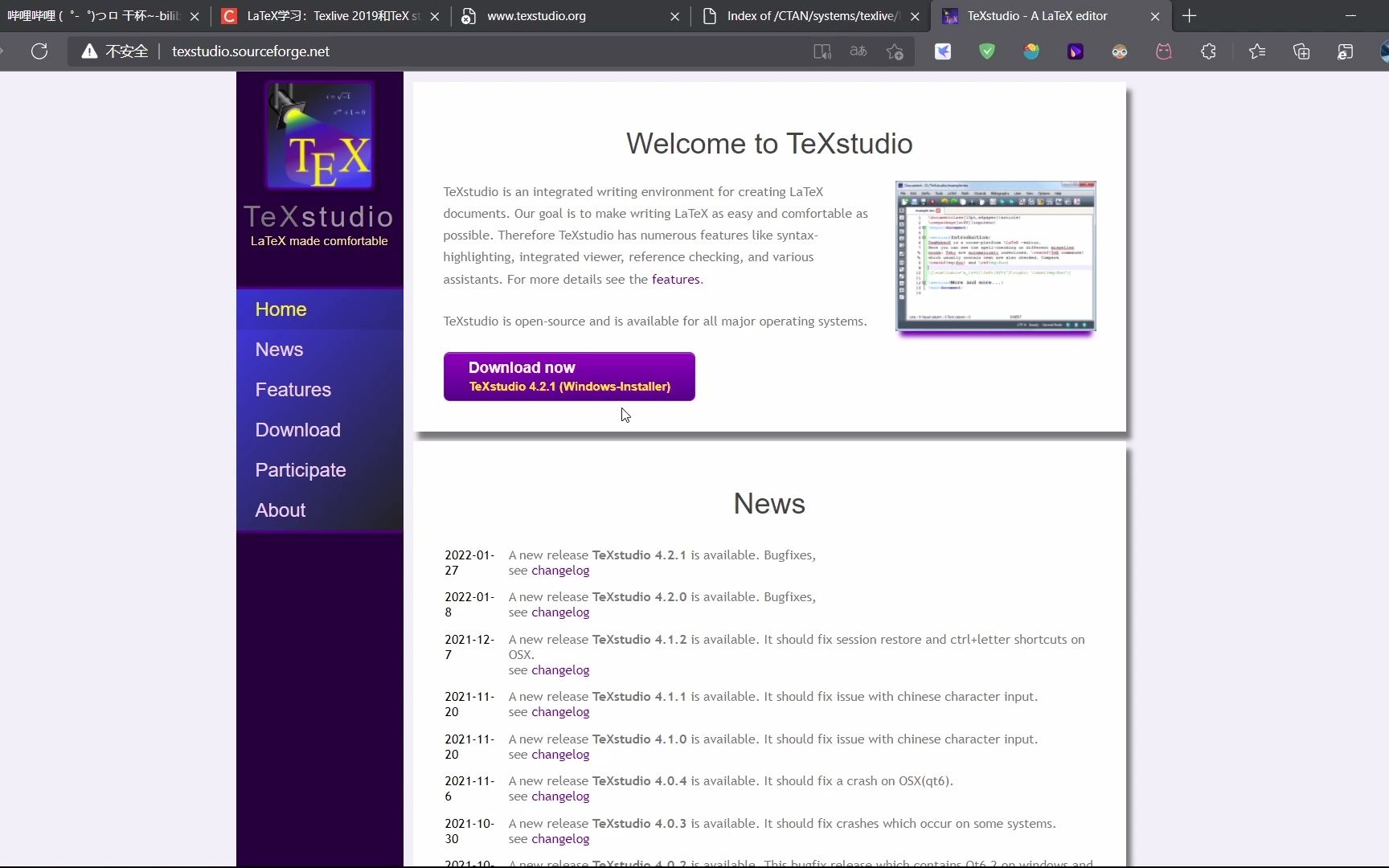
Task: Open the changelog link for TeXstudio 4.0.4
Action: 560,796
